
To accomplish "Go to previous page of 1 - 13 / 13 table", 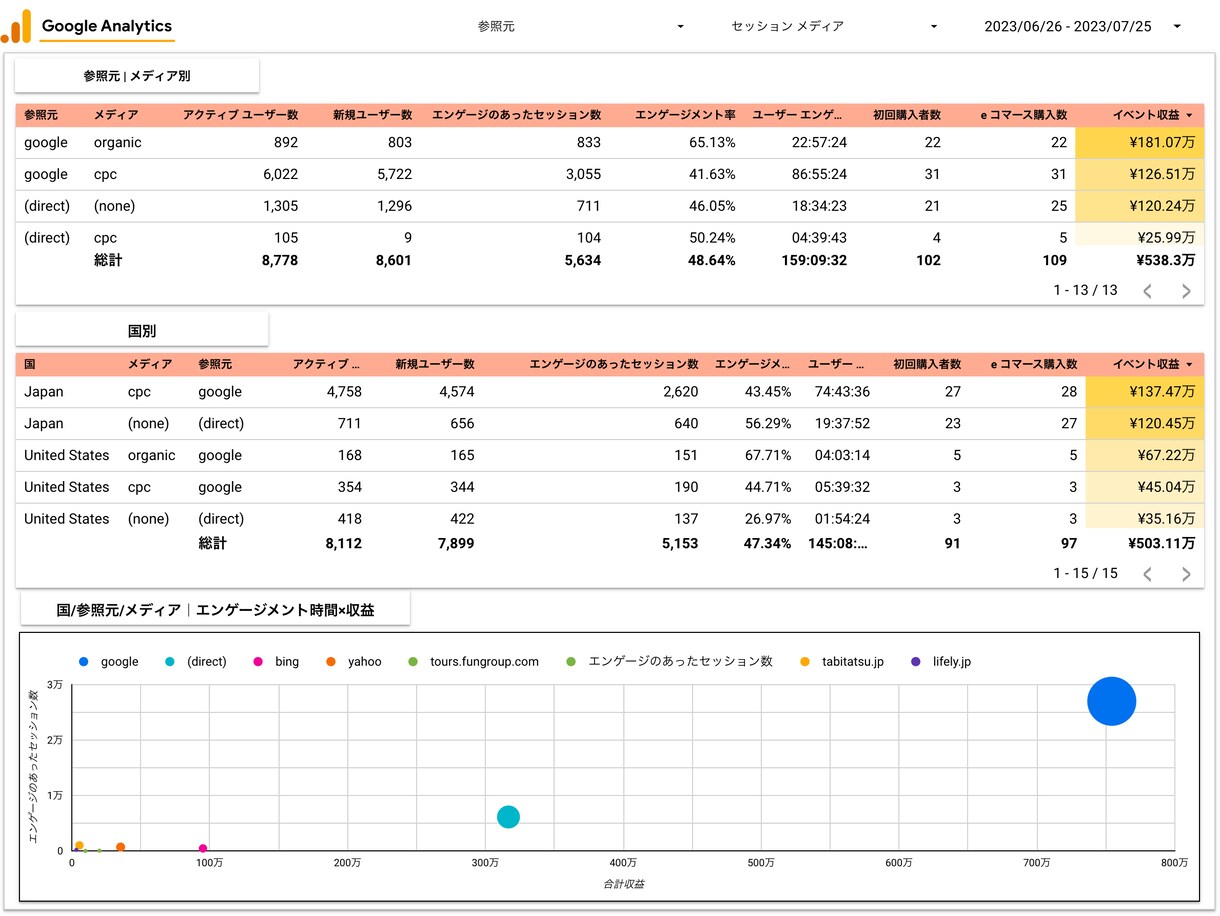I will 1148,291.
